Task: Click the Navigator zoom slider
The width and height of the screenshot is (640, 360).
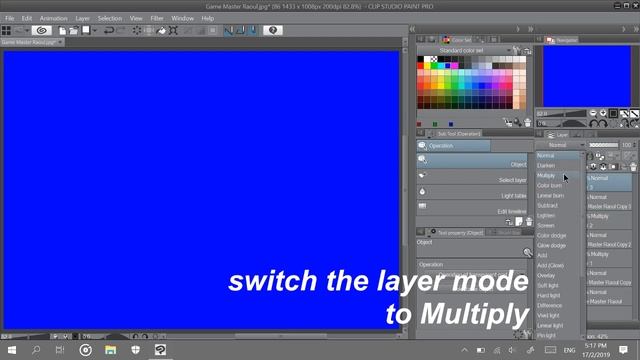Action: (561, 113)
